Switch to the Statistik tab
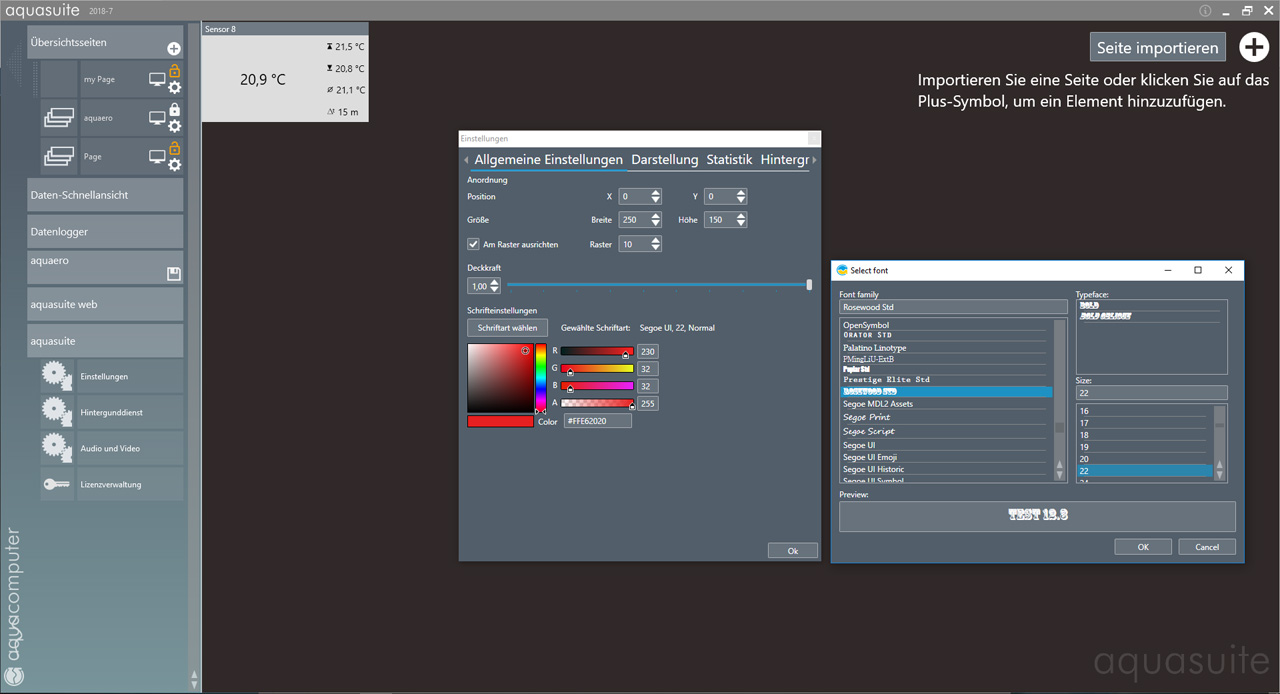This screenshot has height=694, width=1280. point(729,160)
